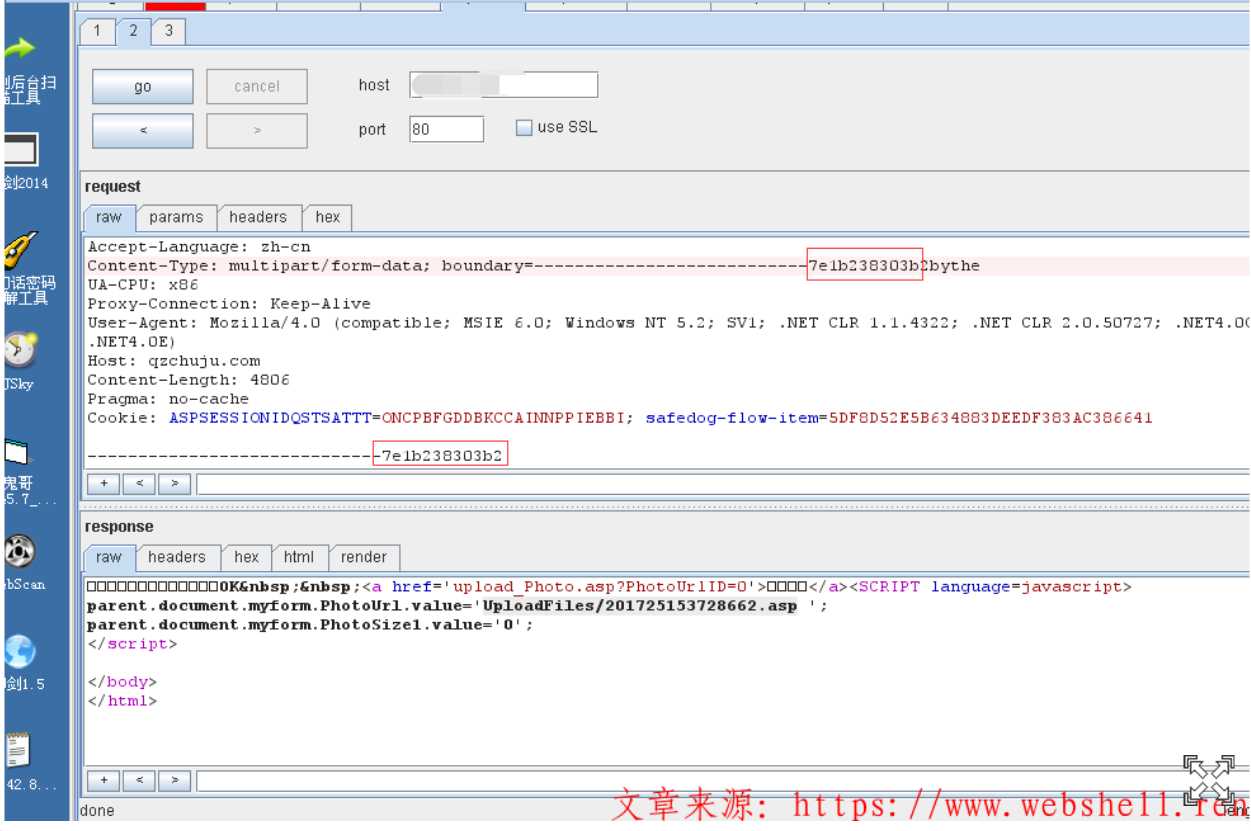Click the UploadFiles/201725153728662.asp path text
This screenshot has width=1251, height=831.
pyautogui.click(x=640, y=606)
